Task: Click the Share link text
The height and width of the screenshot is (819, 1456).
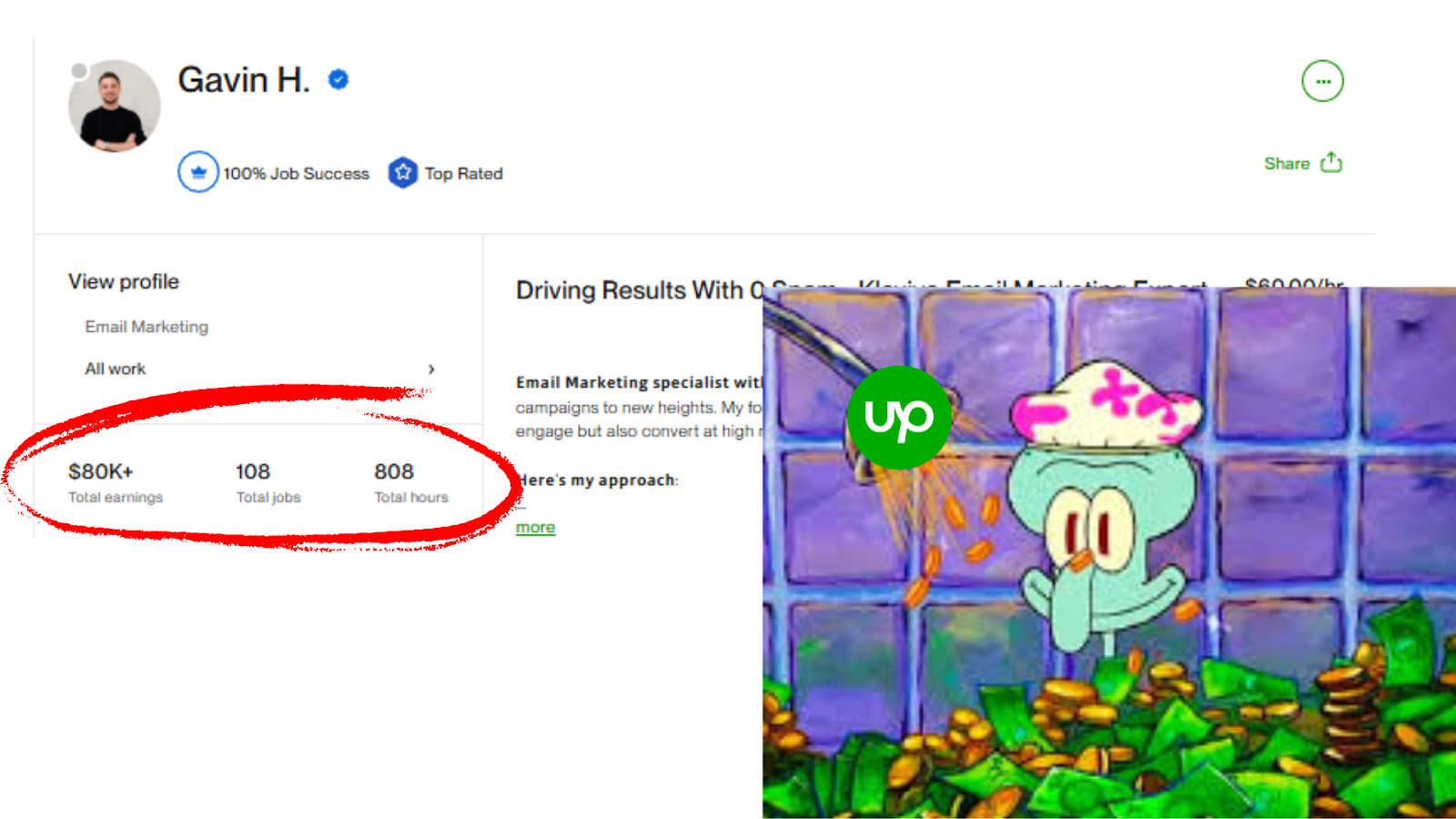Action: (1287, 164)
